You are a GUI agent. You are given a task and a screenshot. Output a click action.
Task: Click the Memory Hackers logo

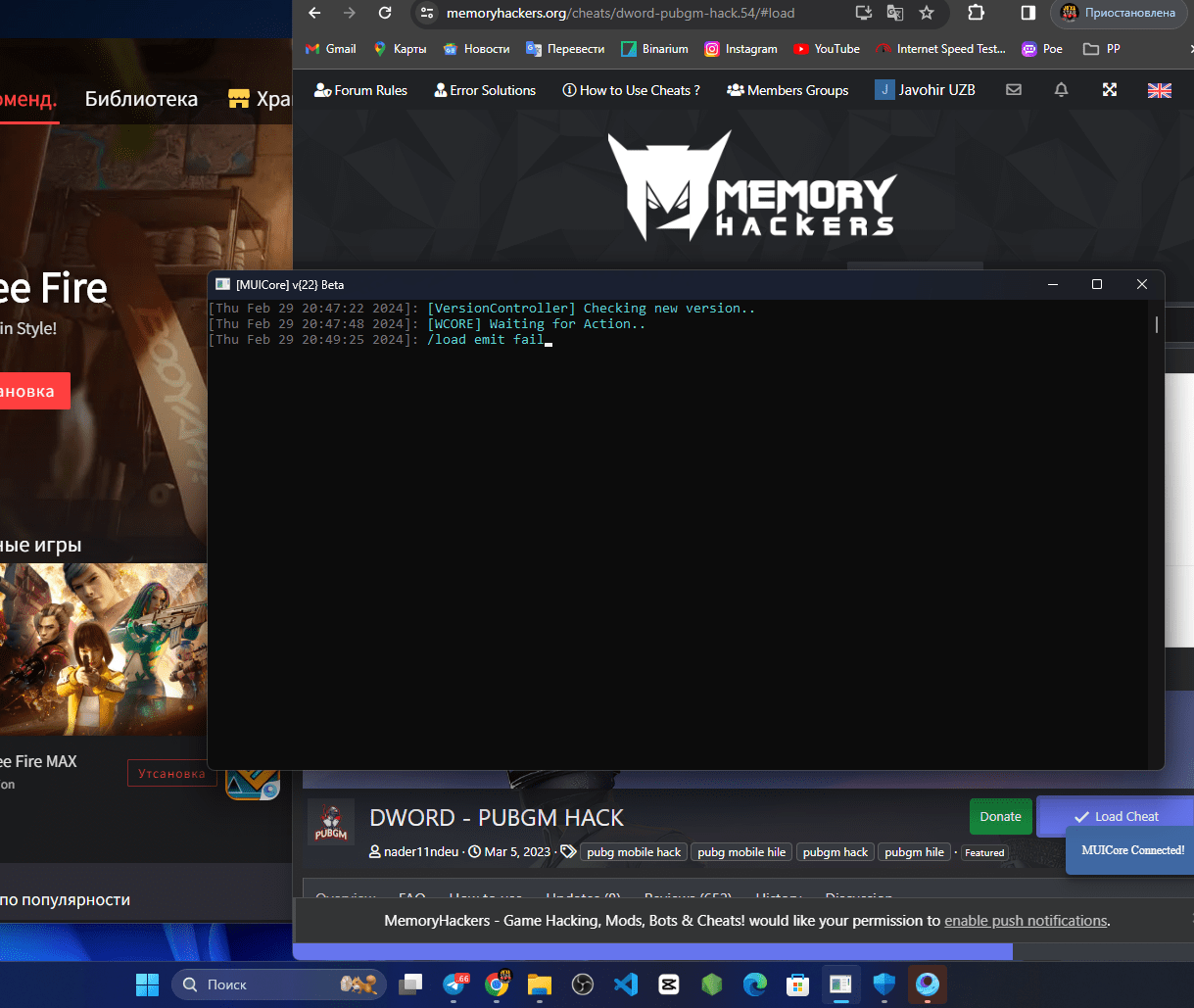[750, 186]
